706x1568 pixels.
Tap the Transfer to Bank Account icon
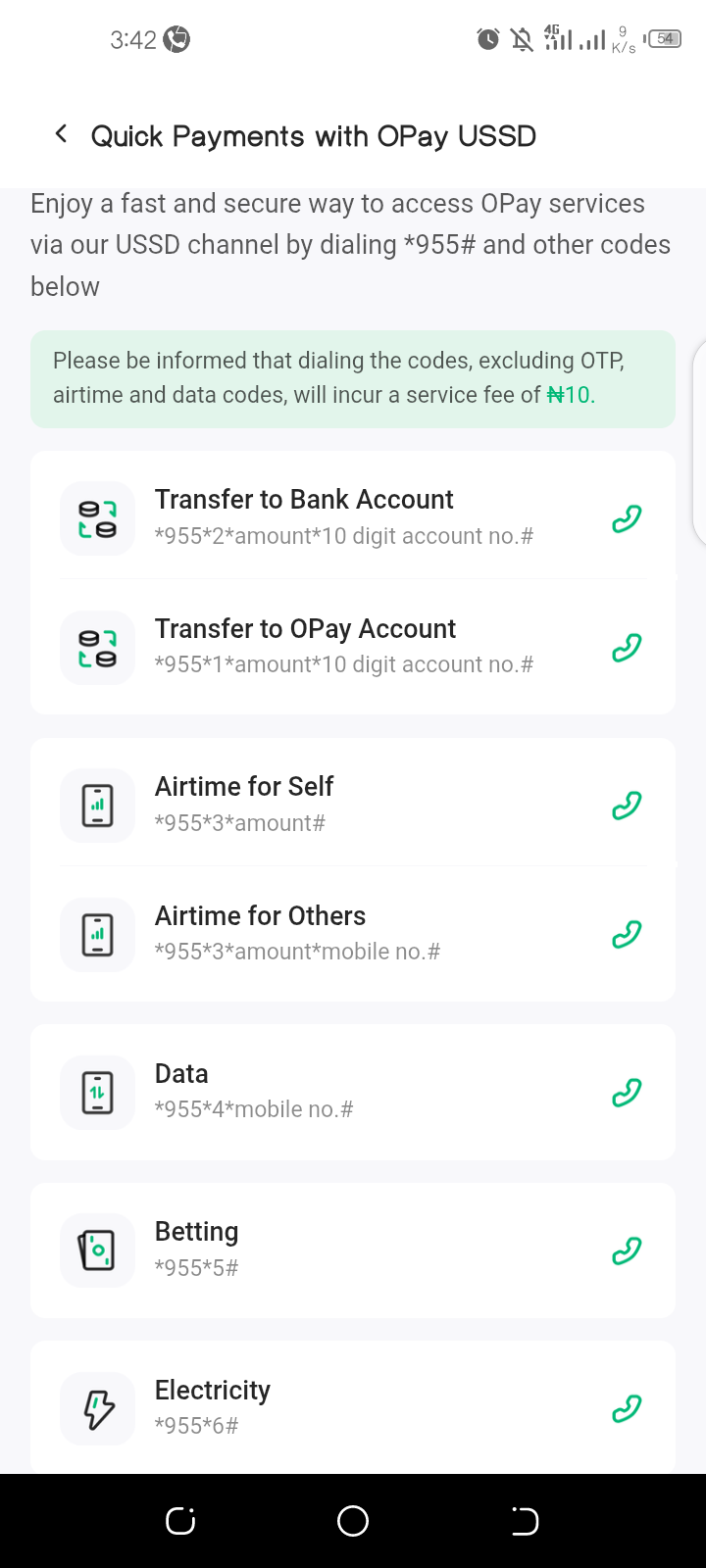97,518
